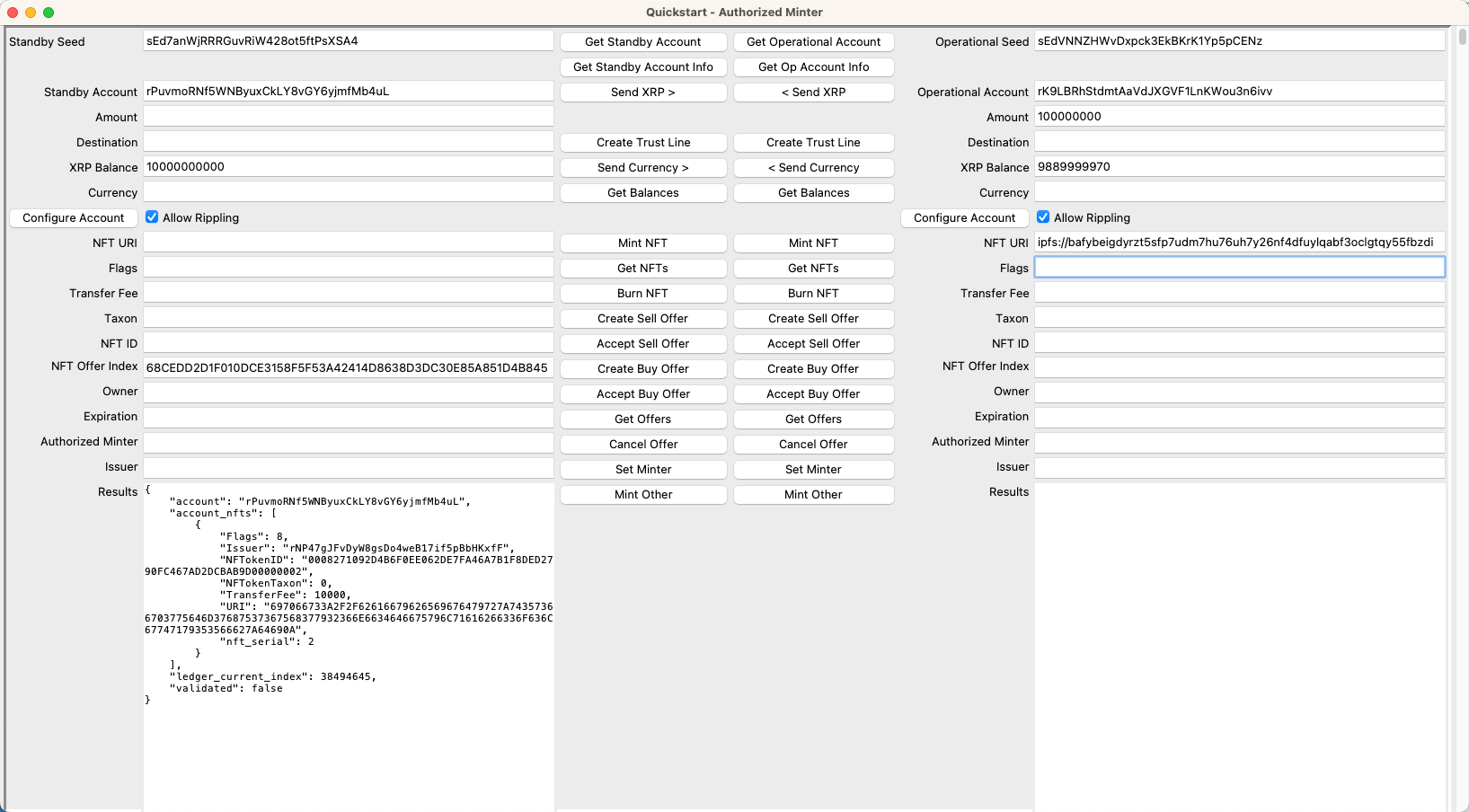This screenshot has width=1469, height=812.
Task: Click Burn NFT on standby side
Action: (x=642, y=293)
